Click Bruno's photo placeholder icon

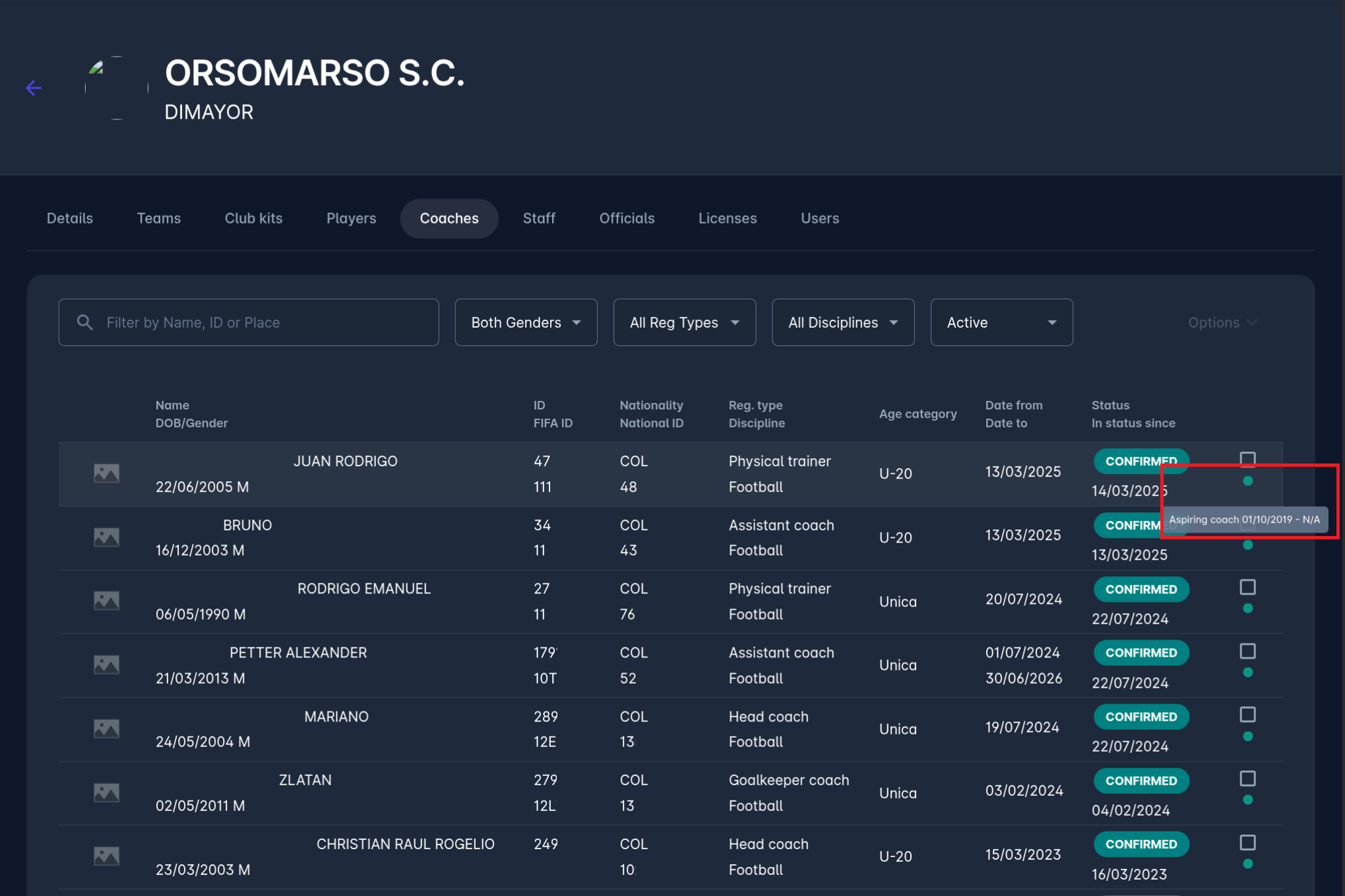coord(106,537)
